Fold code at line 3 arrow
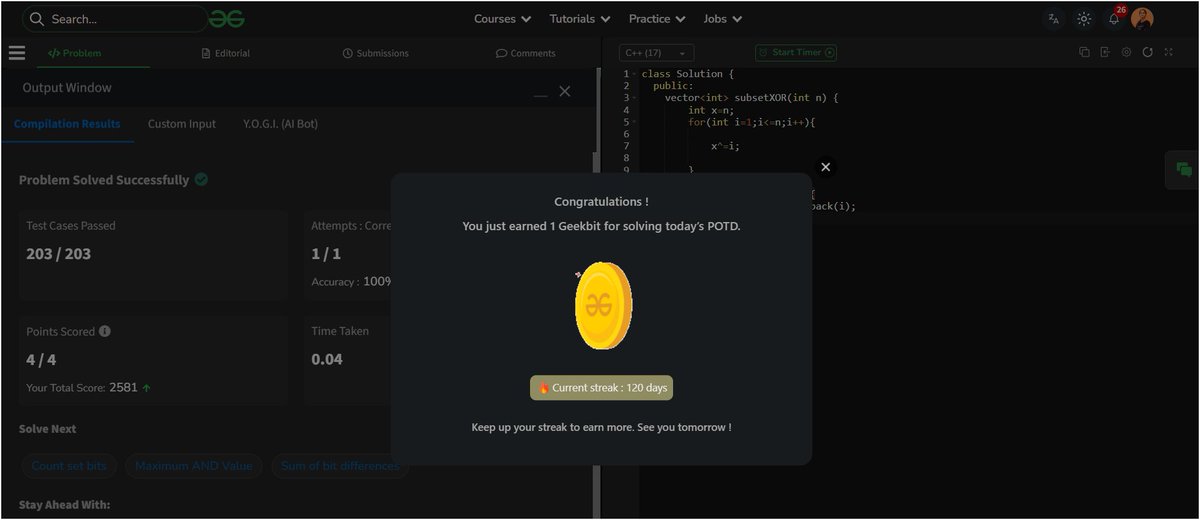This screenshot has width=1200, height=520. coord(634,98)
